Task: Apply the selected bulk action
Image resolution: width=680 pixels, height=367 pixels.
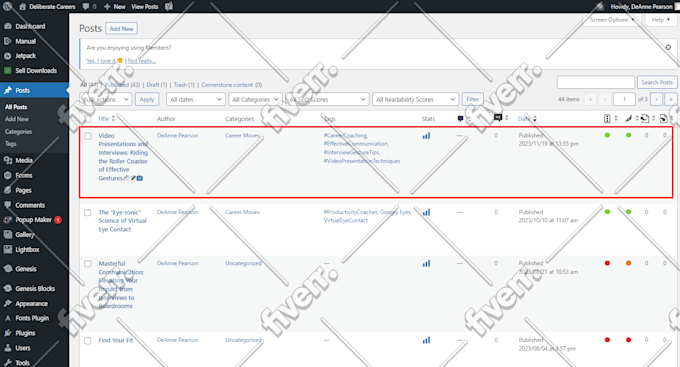Action: (x=147, y=99)
